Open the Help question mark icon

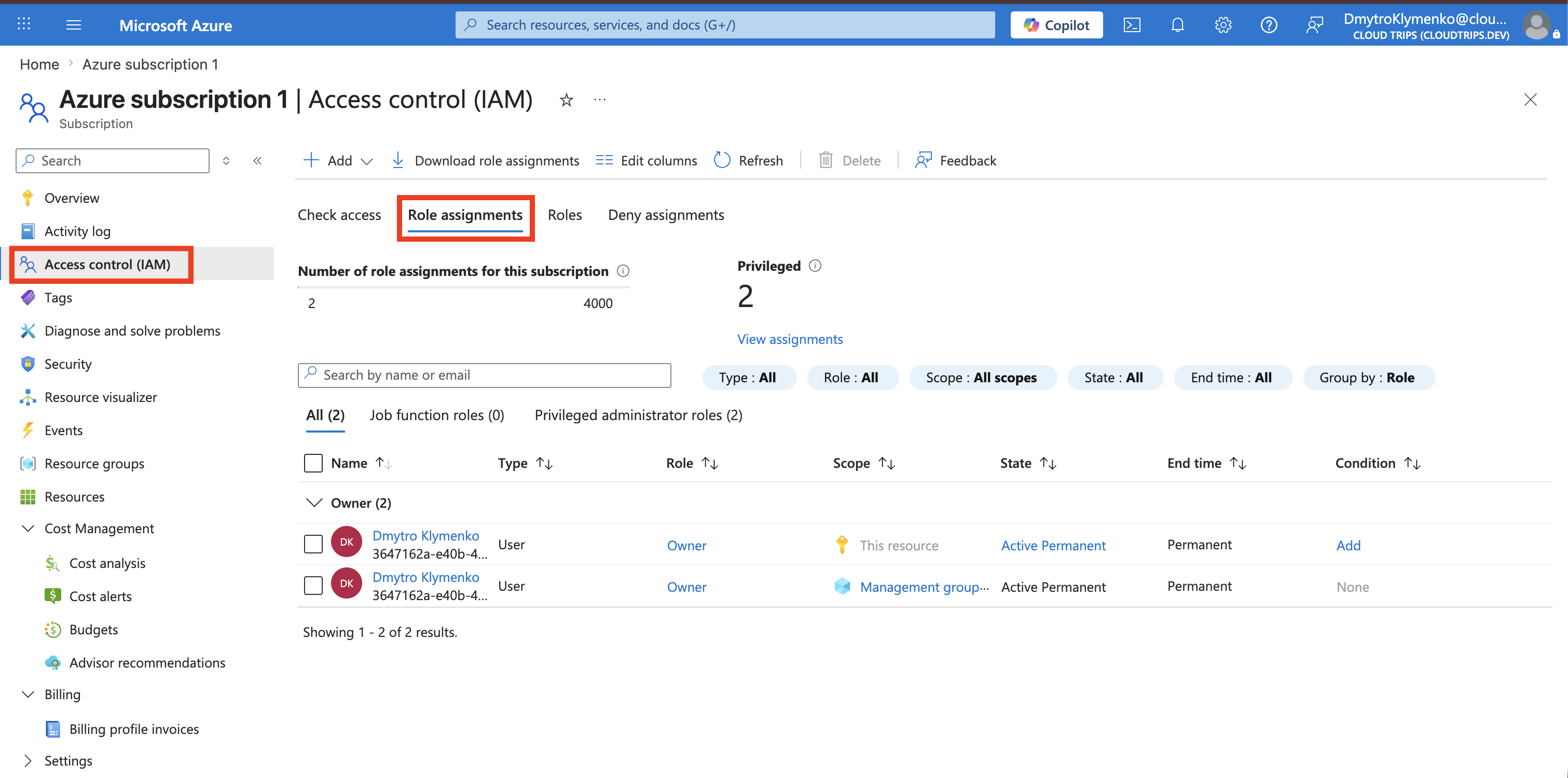pyautogui.click(x=1269, y=25)
